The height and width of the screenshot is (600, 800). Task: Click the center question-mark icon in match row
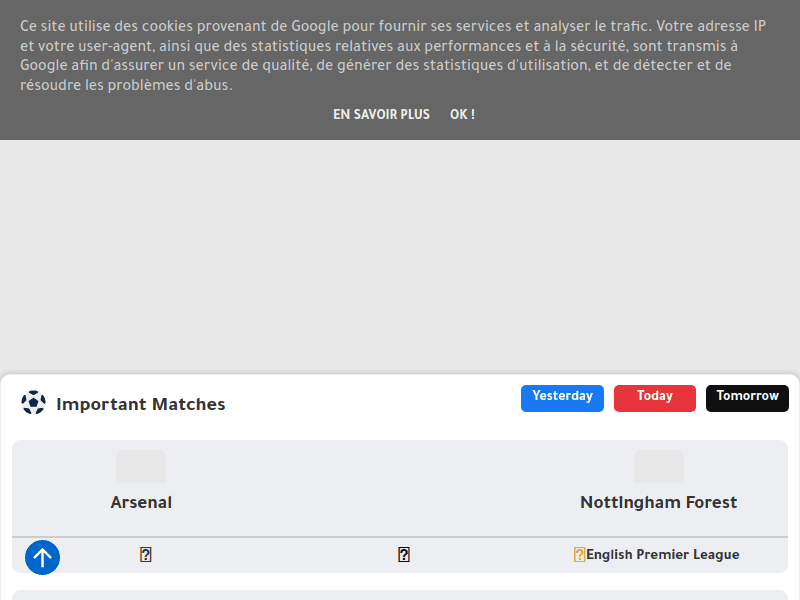404,555
